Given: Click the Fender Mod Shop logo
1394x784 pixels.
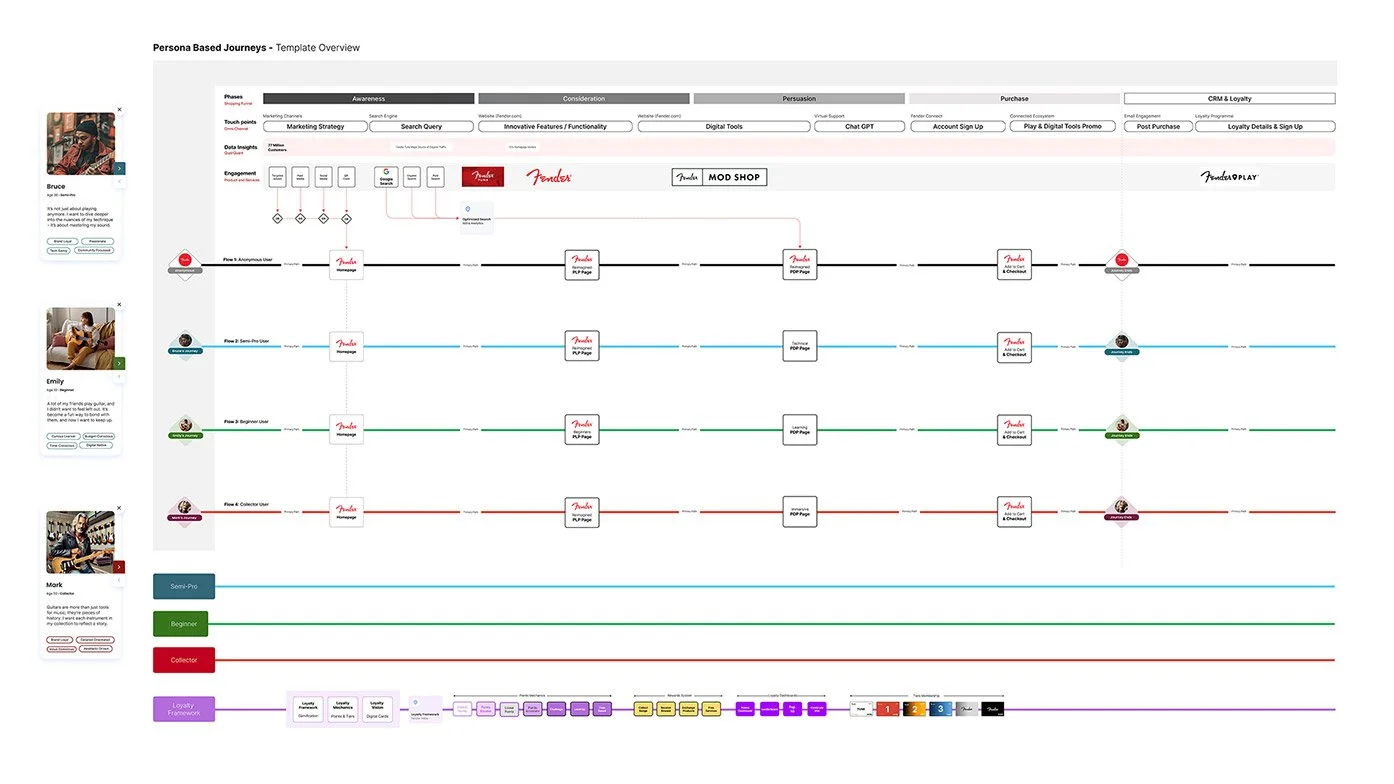Looking at the screenshot, I should click(720, 177).
